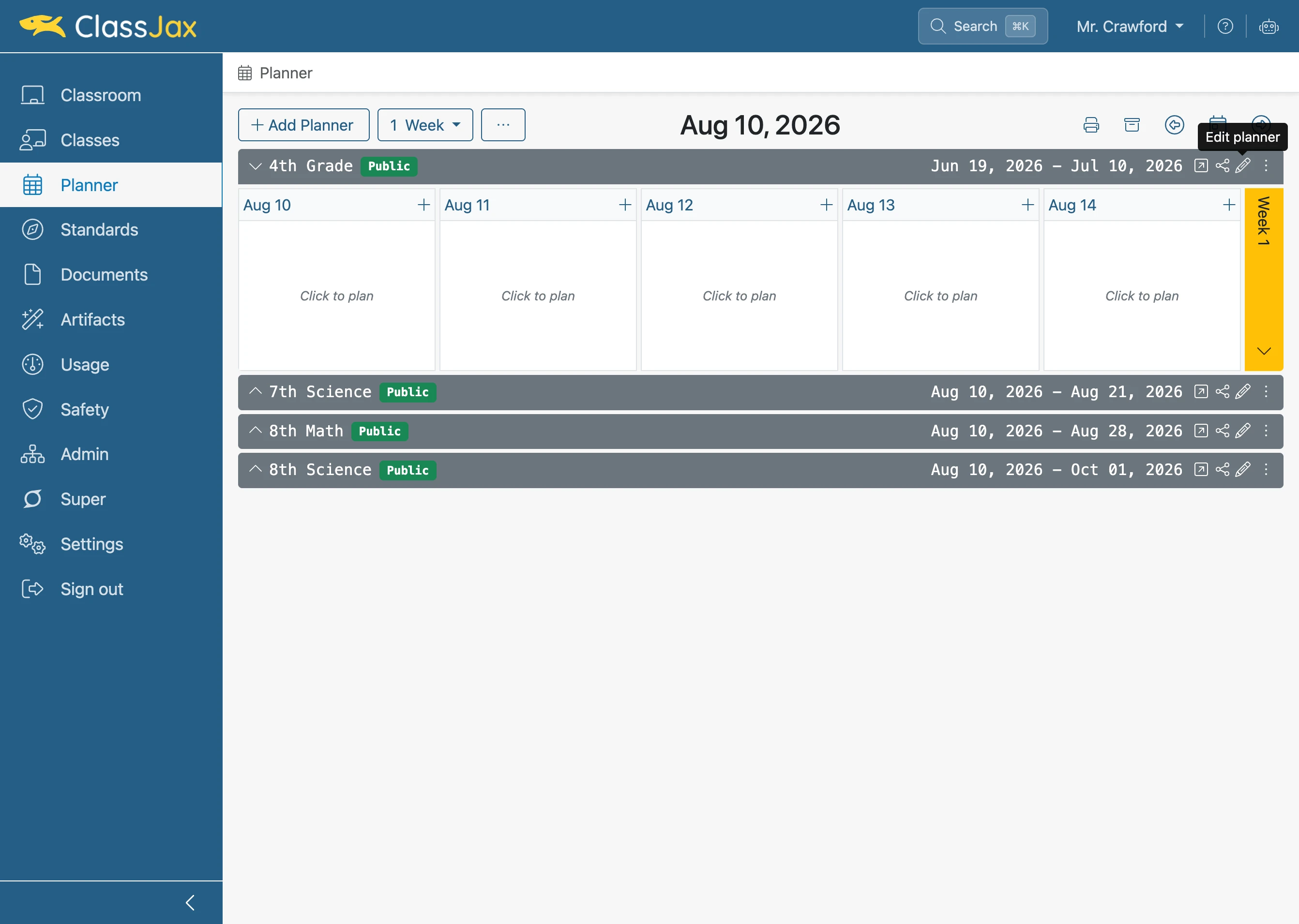Go to previous week arrow icon
Viewport: 1299px width, 924px height.
pyautogui.click(x=1174, y=125)
